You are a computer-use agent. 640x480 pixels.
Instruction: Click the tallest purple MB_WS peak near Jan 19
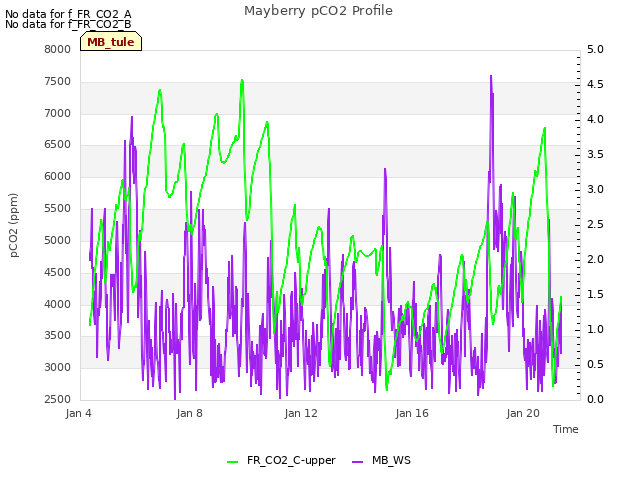[x=491, y=76]
